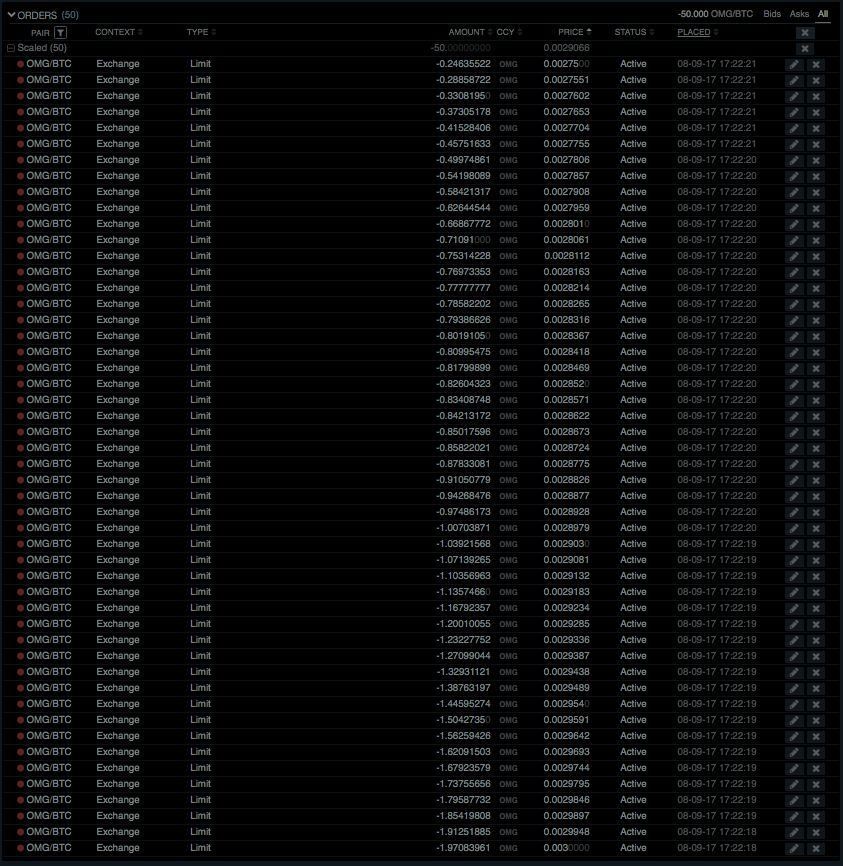This screenshot has height=866, width=843.
Task: Sort by PRICE column
Action: click(575, 32)
